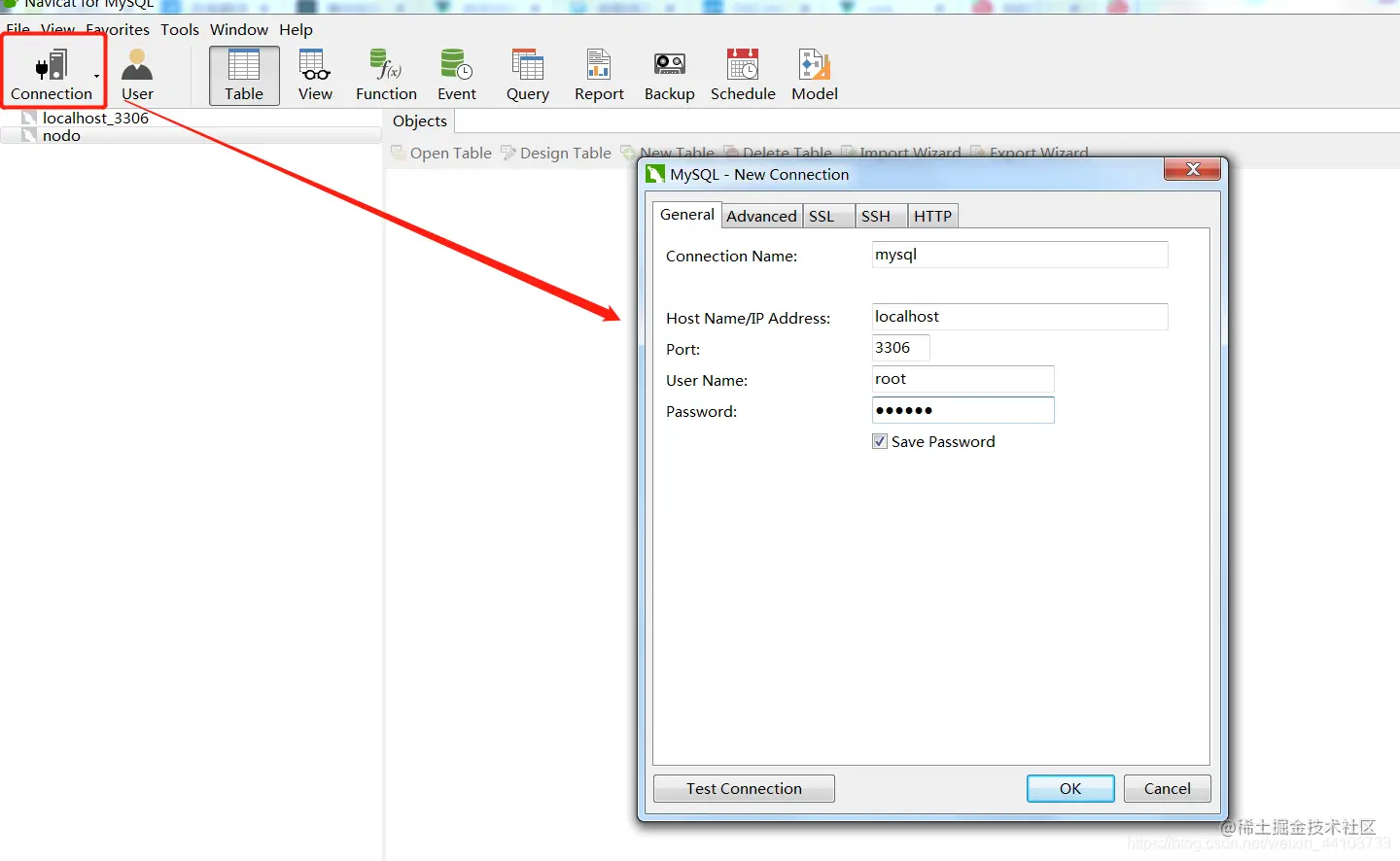This screenshot has width=1400, height=861.
Task: Click the Connection Name field
Action: [x=1020, y=255]
